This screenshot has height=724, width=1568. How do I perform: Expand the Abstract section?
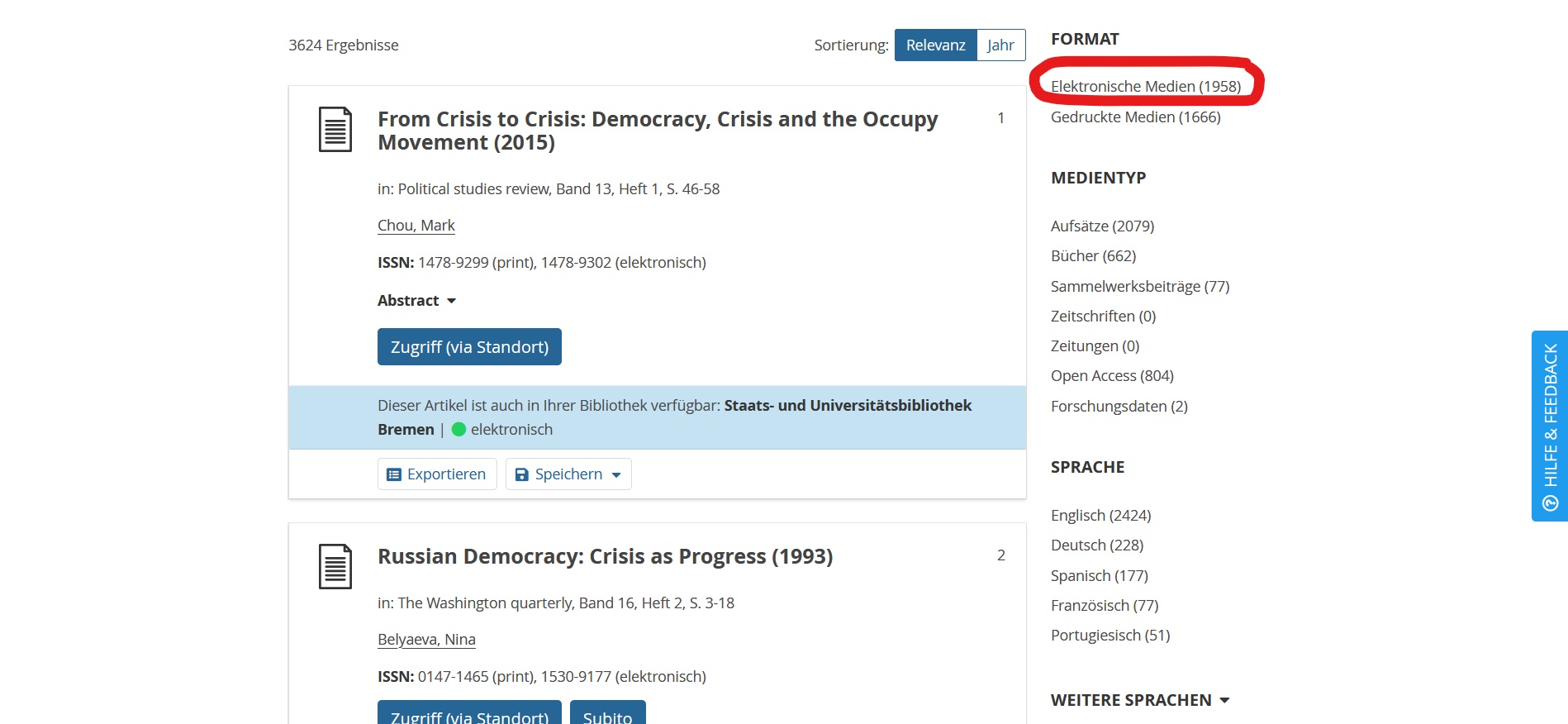coord(416,301)
